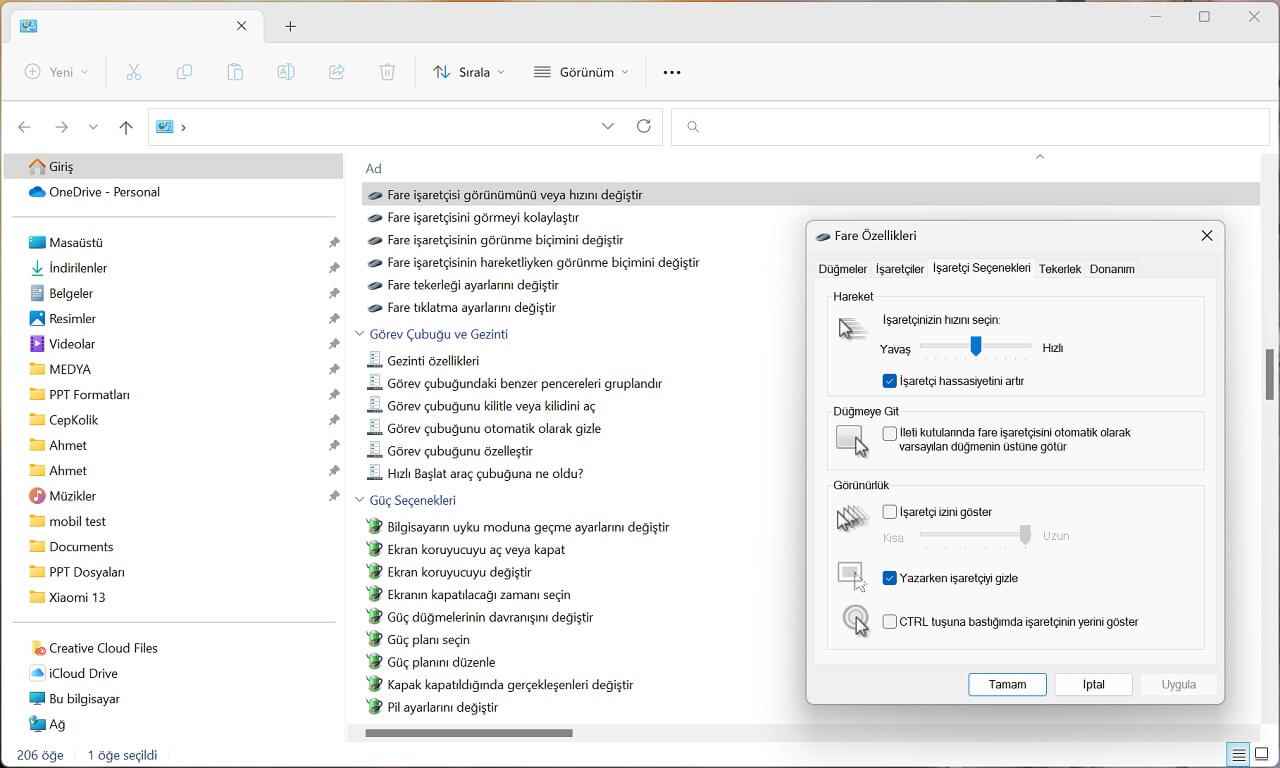Open the Görünüm view dropdown
This screenshot has height=768, width=1280.
(x=581, y=72)
